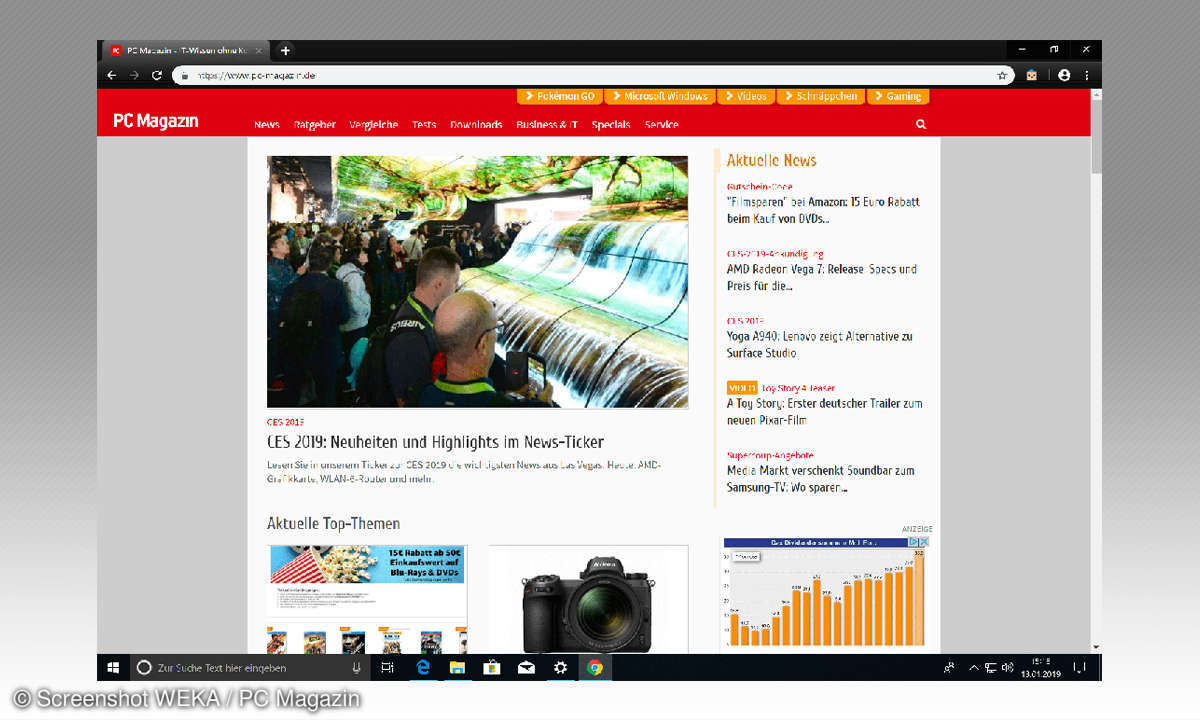Open the Chrome three-dot menu
This screenshot has height=720, width=1200.
[1087, 75]
